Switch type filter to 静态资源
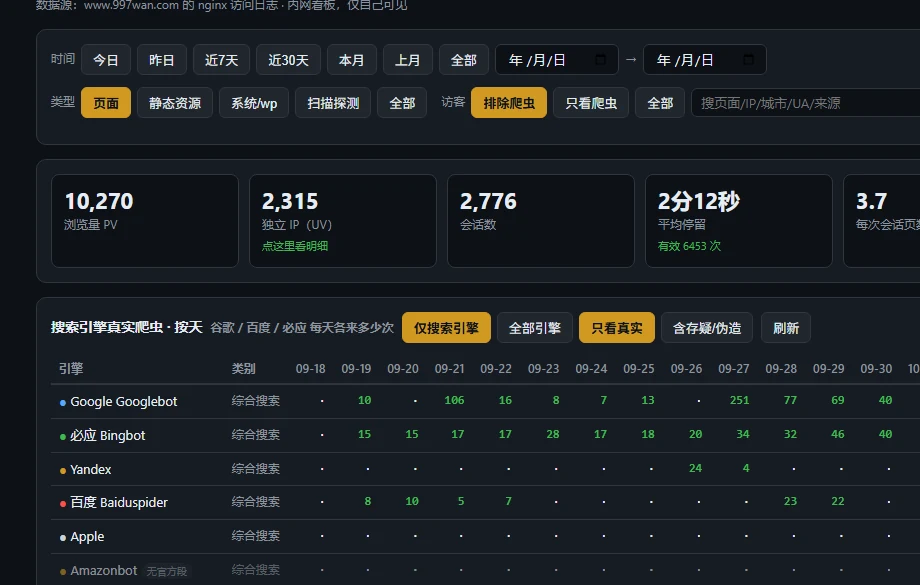The image size is (920, 585). click(175, 103)
